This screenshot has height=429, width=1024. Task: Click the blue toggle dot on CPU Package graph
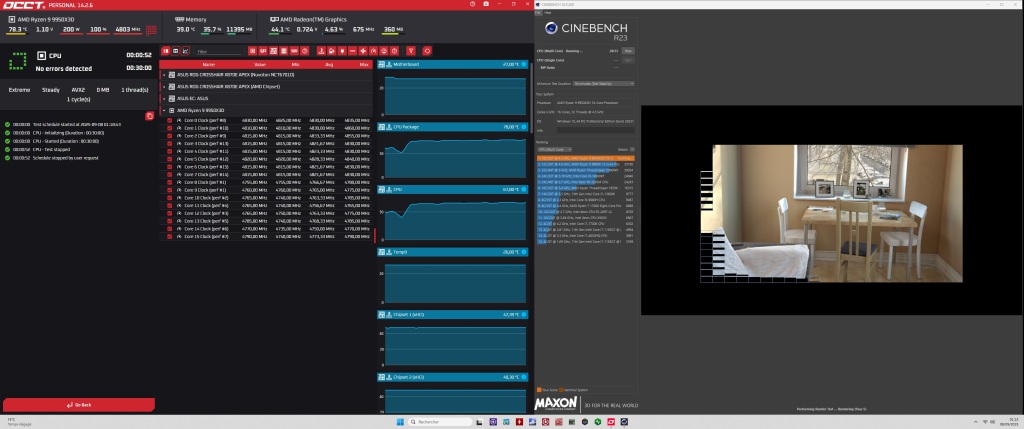pyautogui.click(x=524, y=127)
